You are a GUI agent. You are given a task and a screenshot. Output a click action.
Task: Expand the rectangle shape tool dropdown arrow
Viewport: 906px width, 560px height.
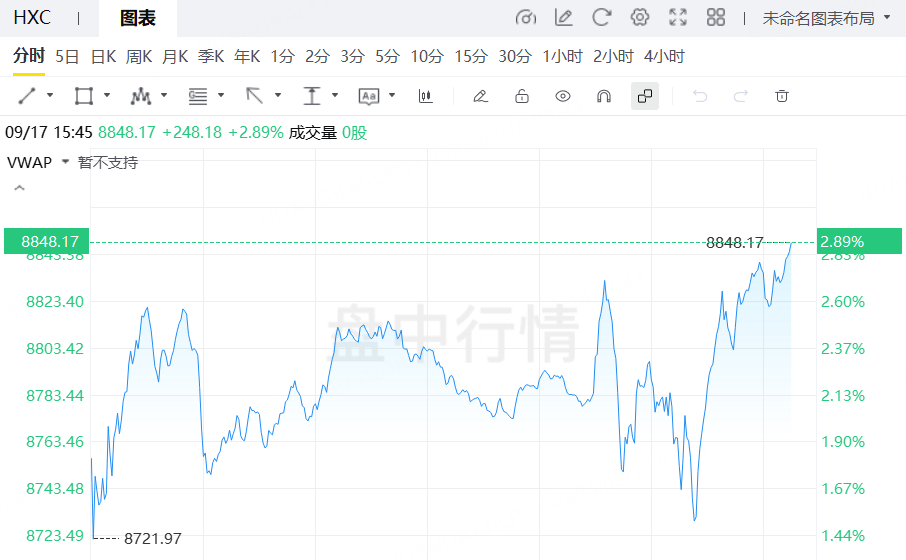click(108, 96)
